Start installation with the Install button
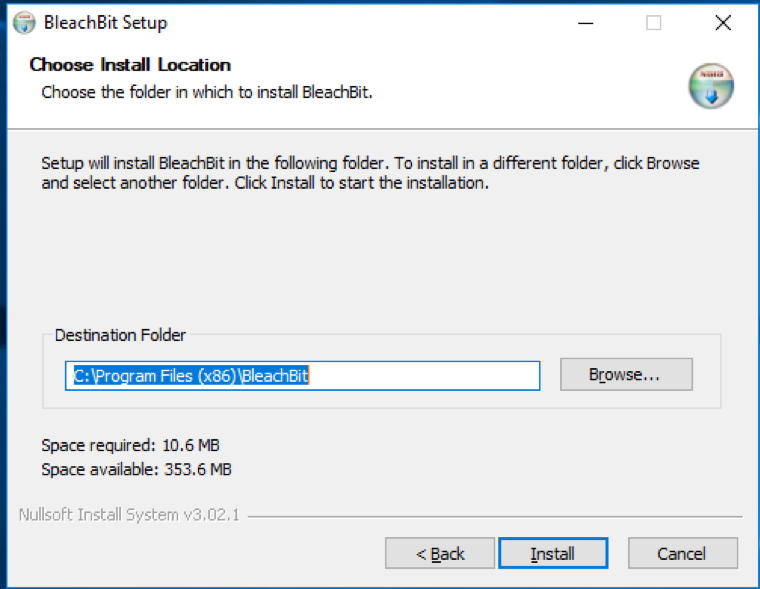Image resolution: width=760 pixels, height=589 pixels. point(552,553)
